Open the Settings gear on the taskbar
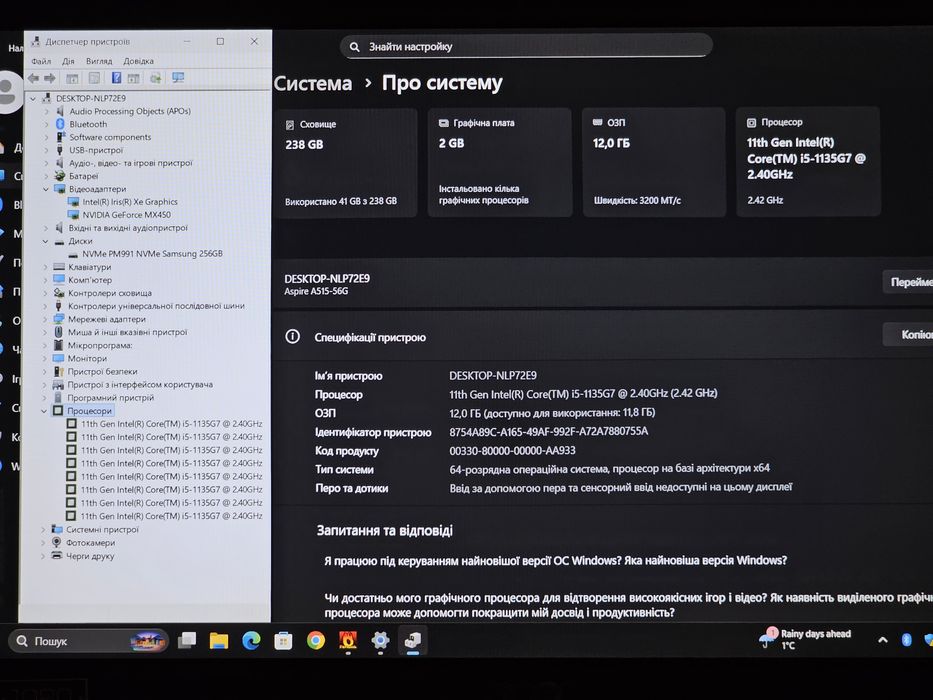Image resolution: width=933 pixels, height=700 pixels. point(380,640)
